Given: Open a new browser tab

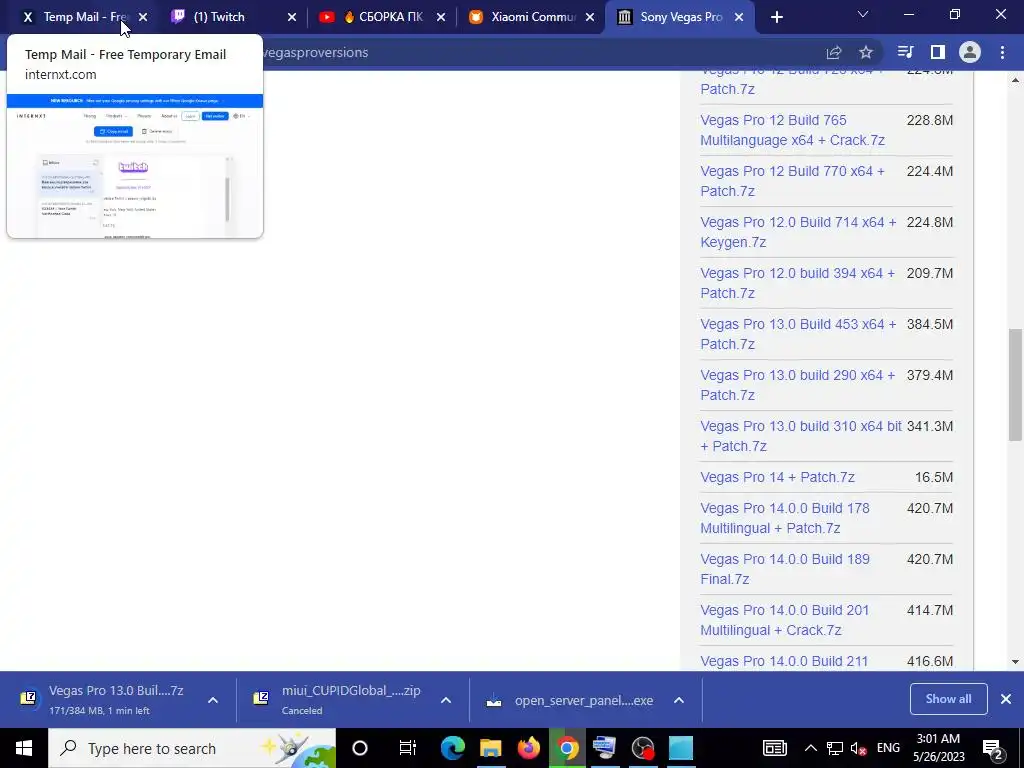Looking at the screenshot, I should [776, 17].
